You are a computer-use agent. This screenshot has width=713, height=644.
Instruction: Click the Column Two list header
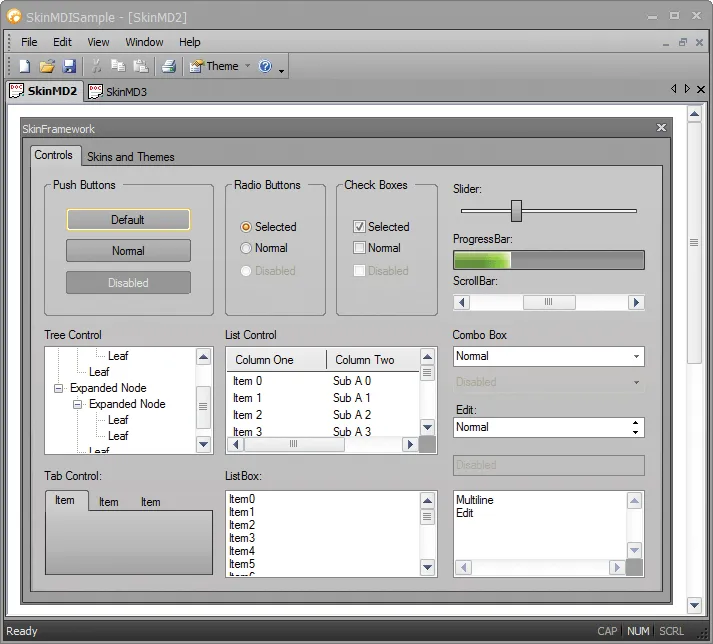click(373, 360)
